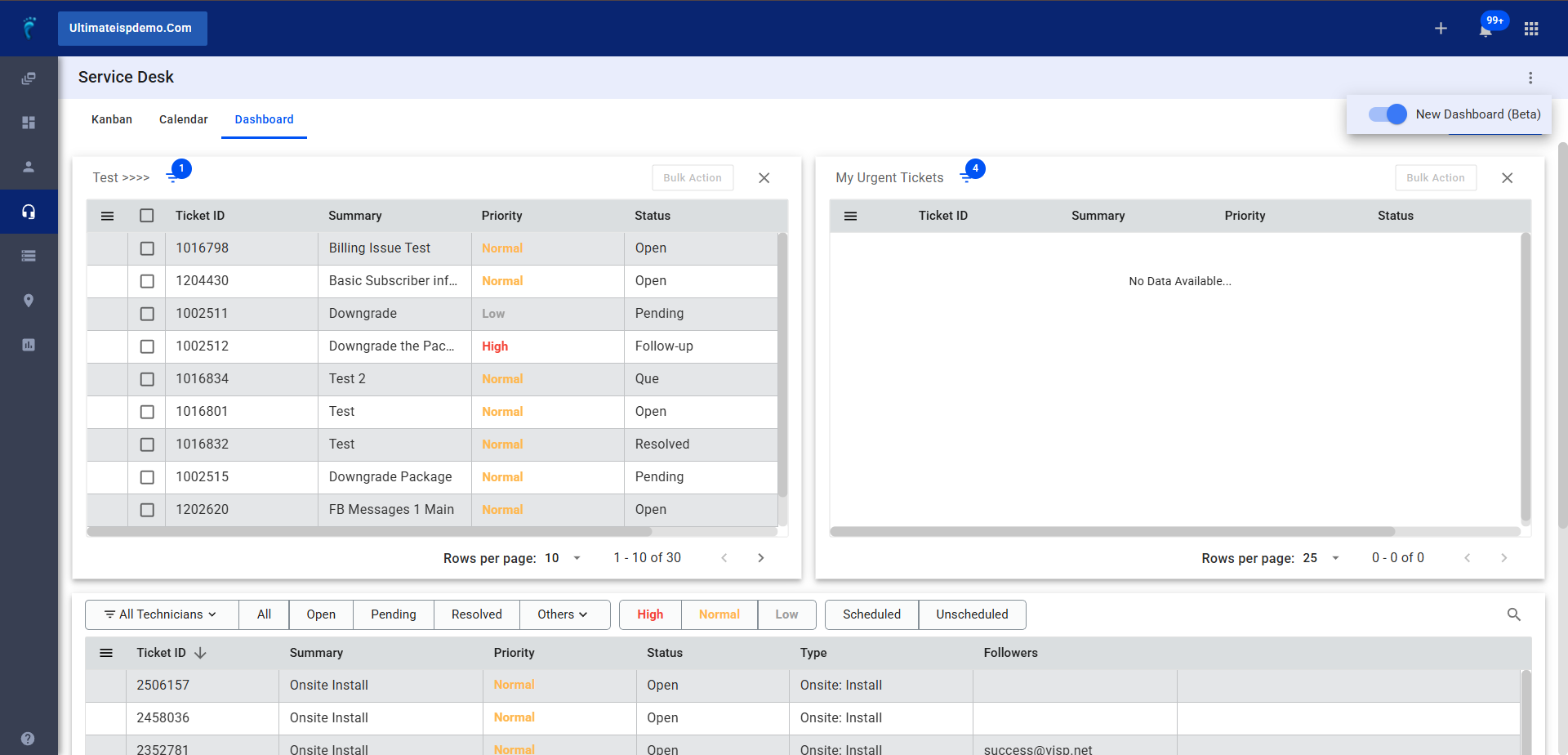Check the box for ticket 1016798
1568x755 pixels.
pos(147,248)
